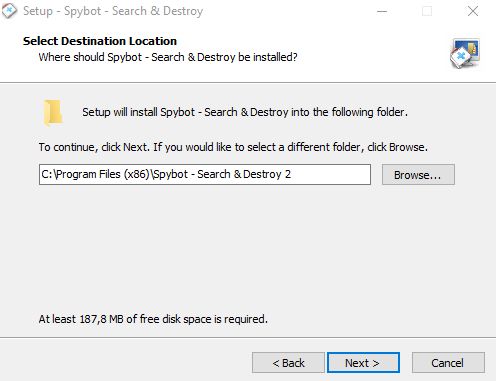Click the 'To continue, click Next' instruction text
496x381 pixels.
(233, 147)
